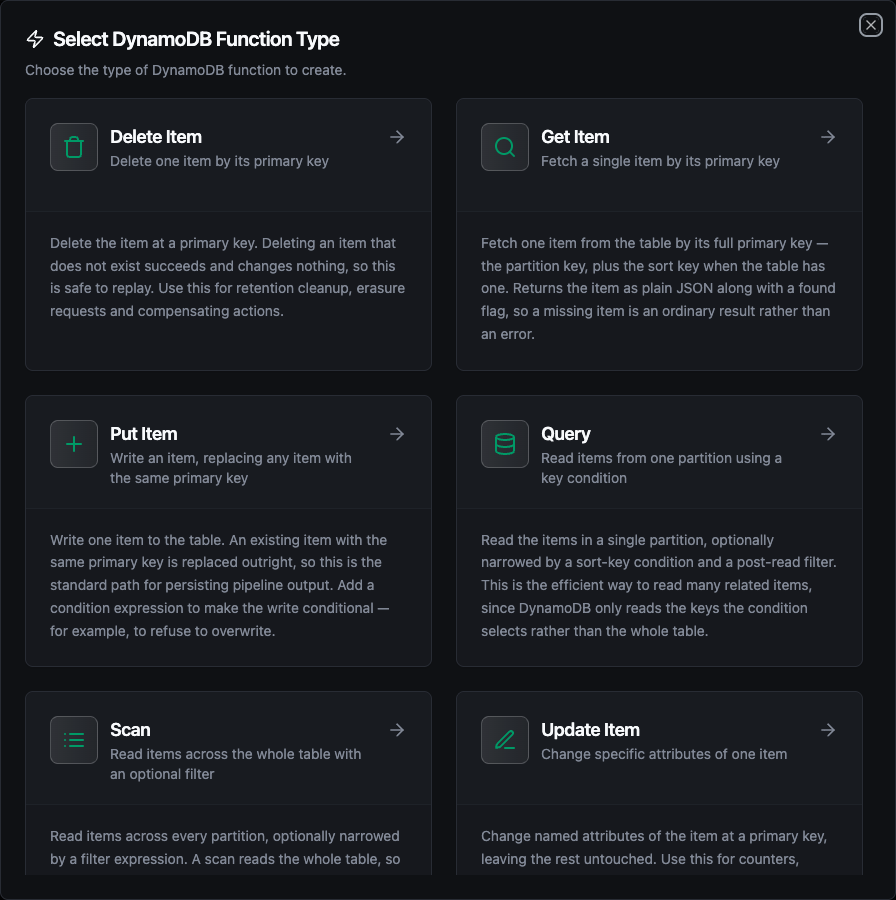Open Get Item via its arrow
The image size is (896, 900).
828,137
